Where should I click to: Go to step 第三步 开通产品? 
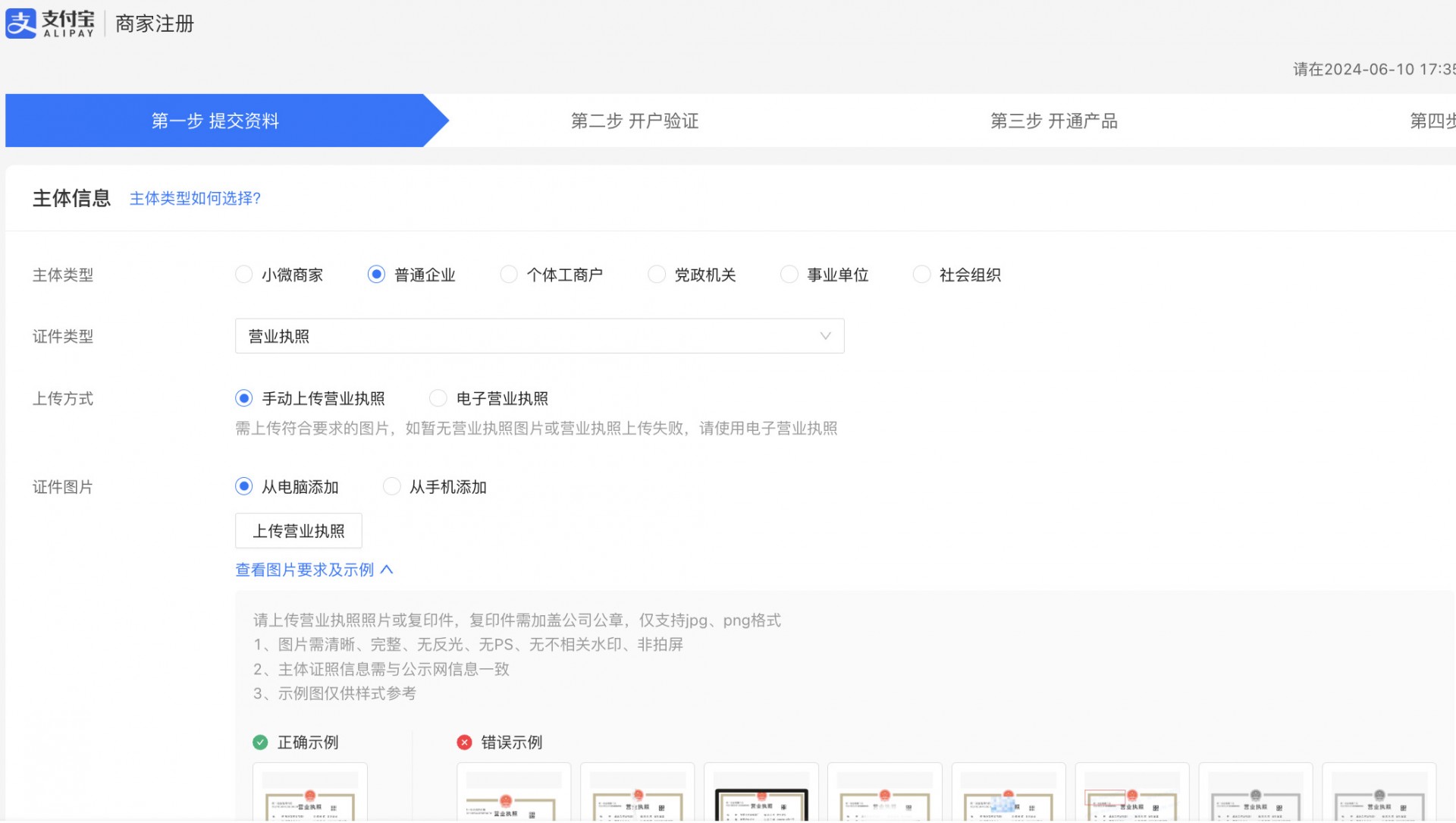pyautogui.click(x=1053, y=121)
